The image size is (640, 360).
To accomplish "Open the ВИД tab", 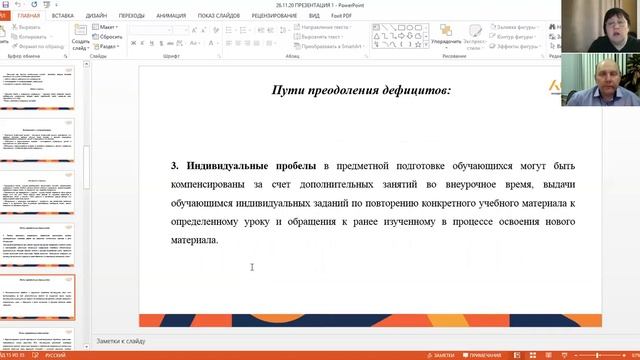I will (314, 16).
